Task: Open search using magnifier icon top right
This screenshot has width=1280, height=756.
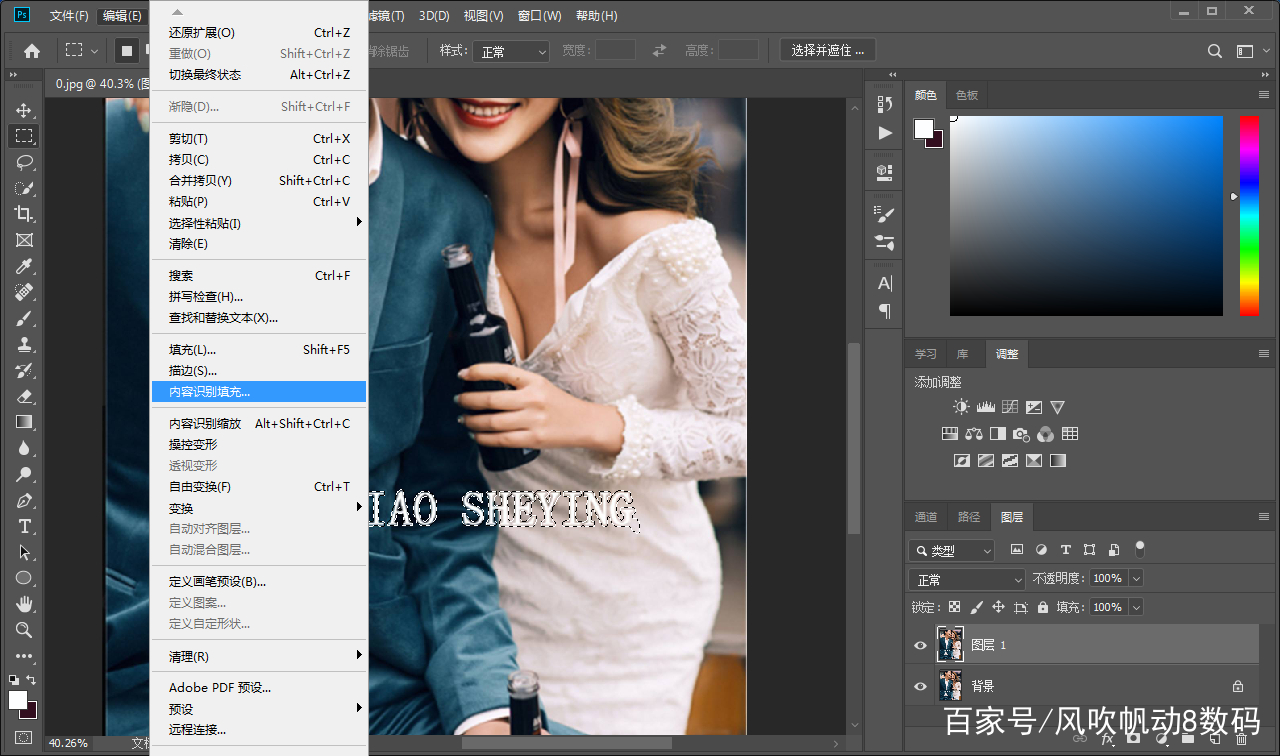Action: tap(1215, 51)
